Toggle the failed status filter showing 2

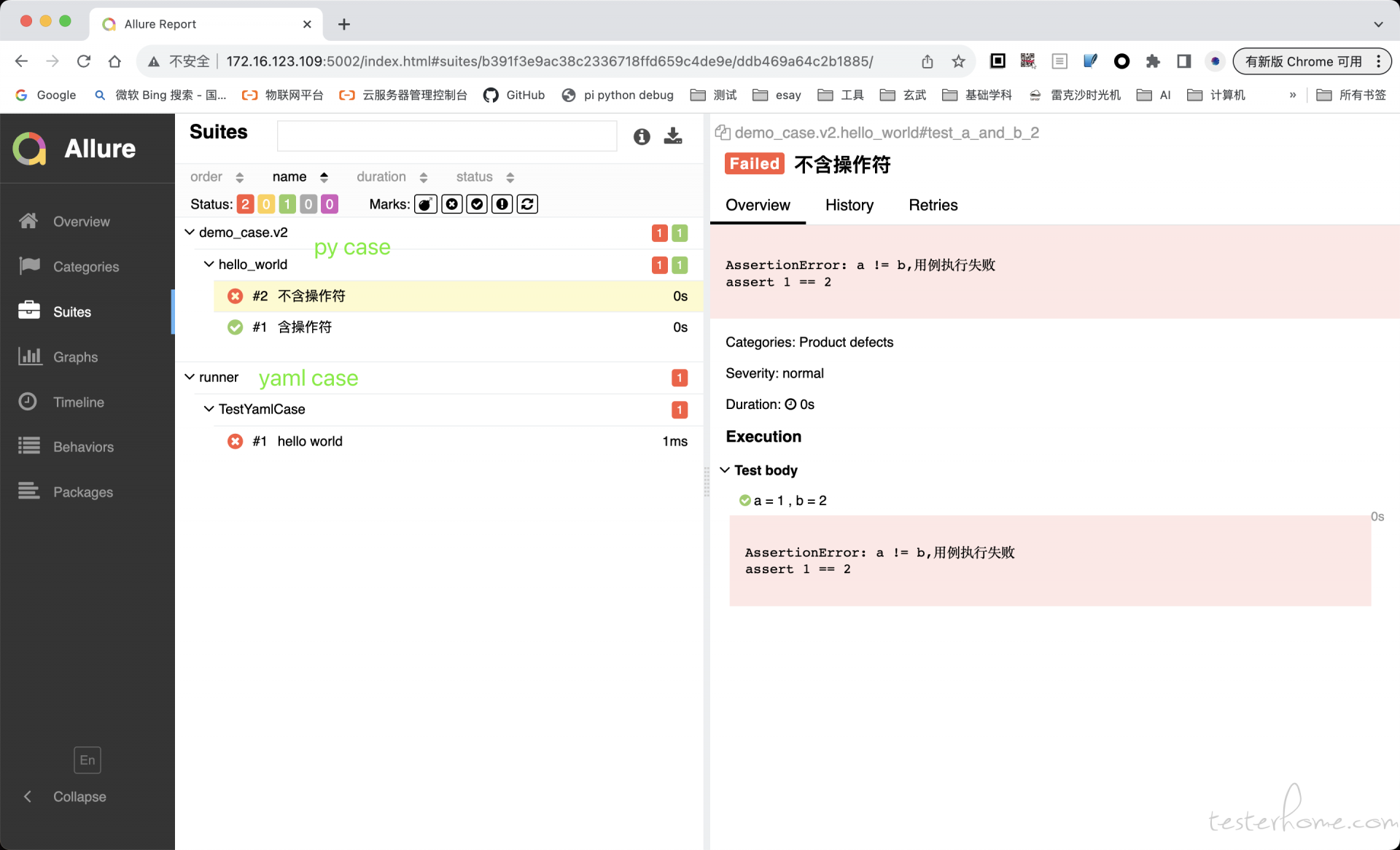[246, 204]
